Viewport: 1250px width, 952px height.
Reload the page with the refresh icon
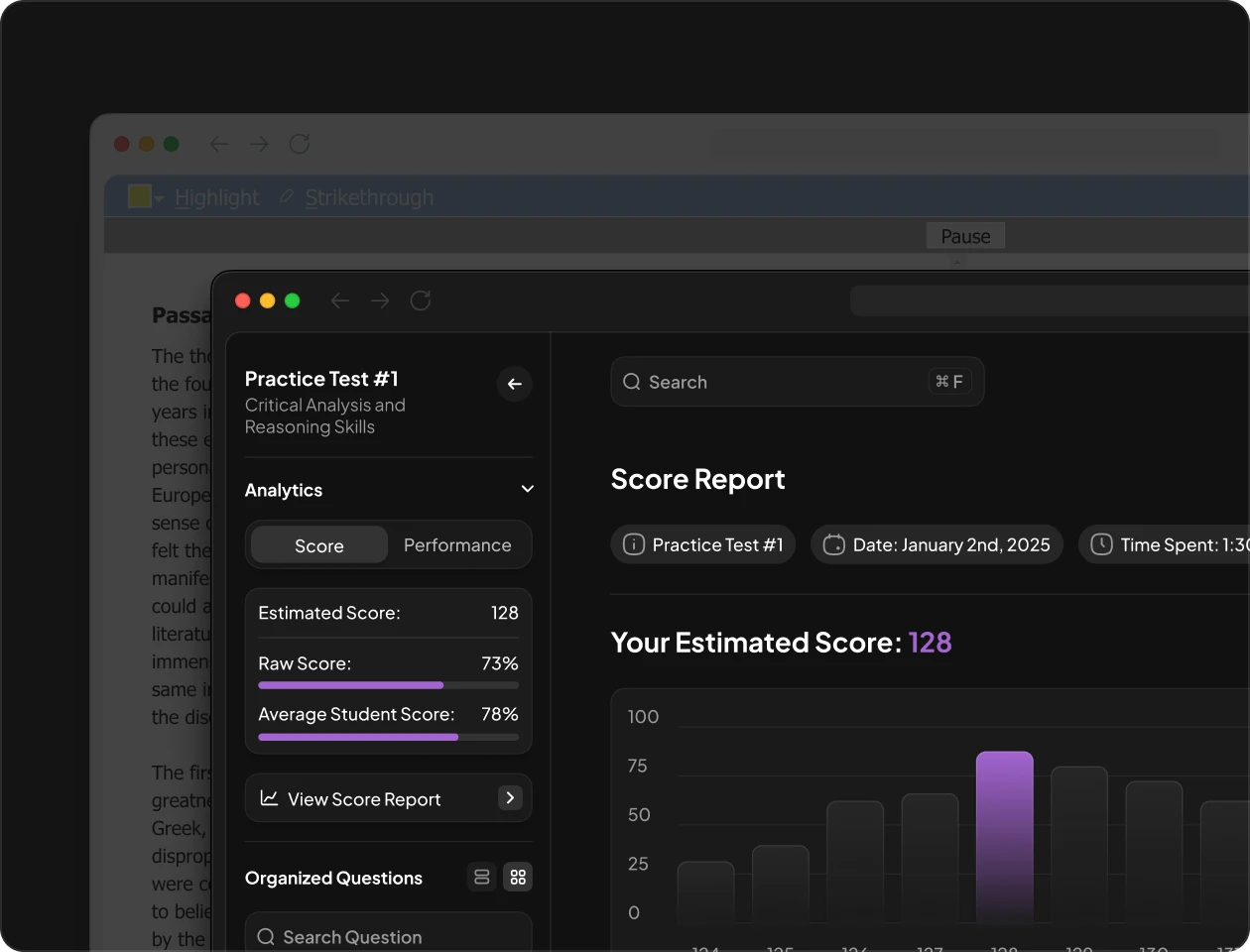(x=421, y=300)
